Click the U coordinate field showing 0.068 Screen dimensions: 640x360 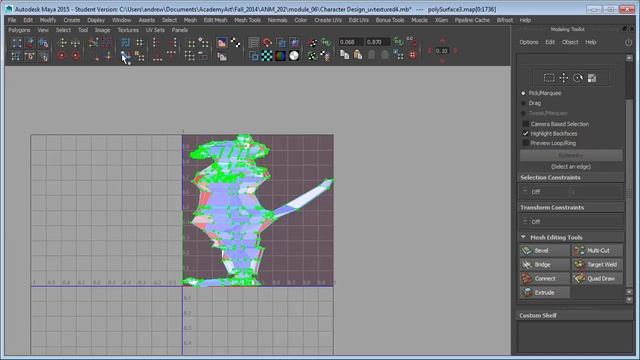pyautogui.click(x=351, y=42)
